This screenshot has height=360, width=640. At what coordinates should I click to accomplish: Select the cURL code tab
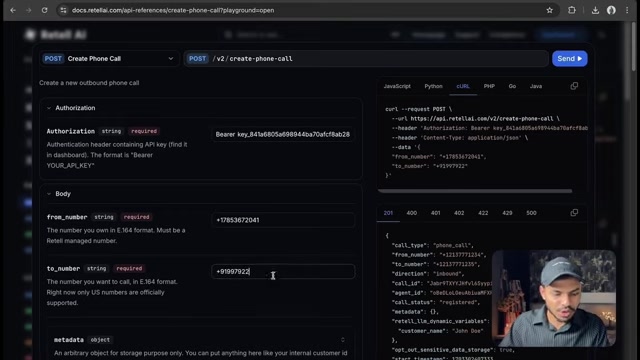point(463,86)
